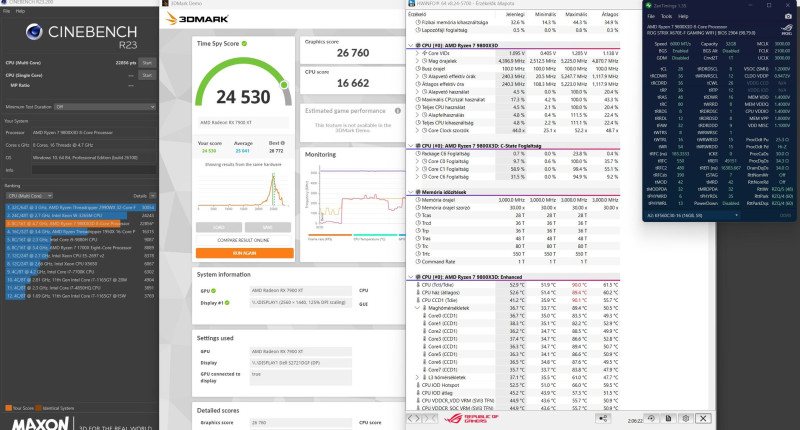Select highlighted AMD Ryzen 7 9800X3D ranking row
The width and height of the screenshot is (800, 430).
pos(81,223)
